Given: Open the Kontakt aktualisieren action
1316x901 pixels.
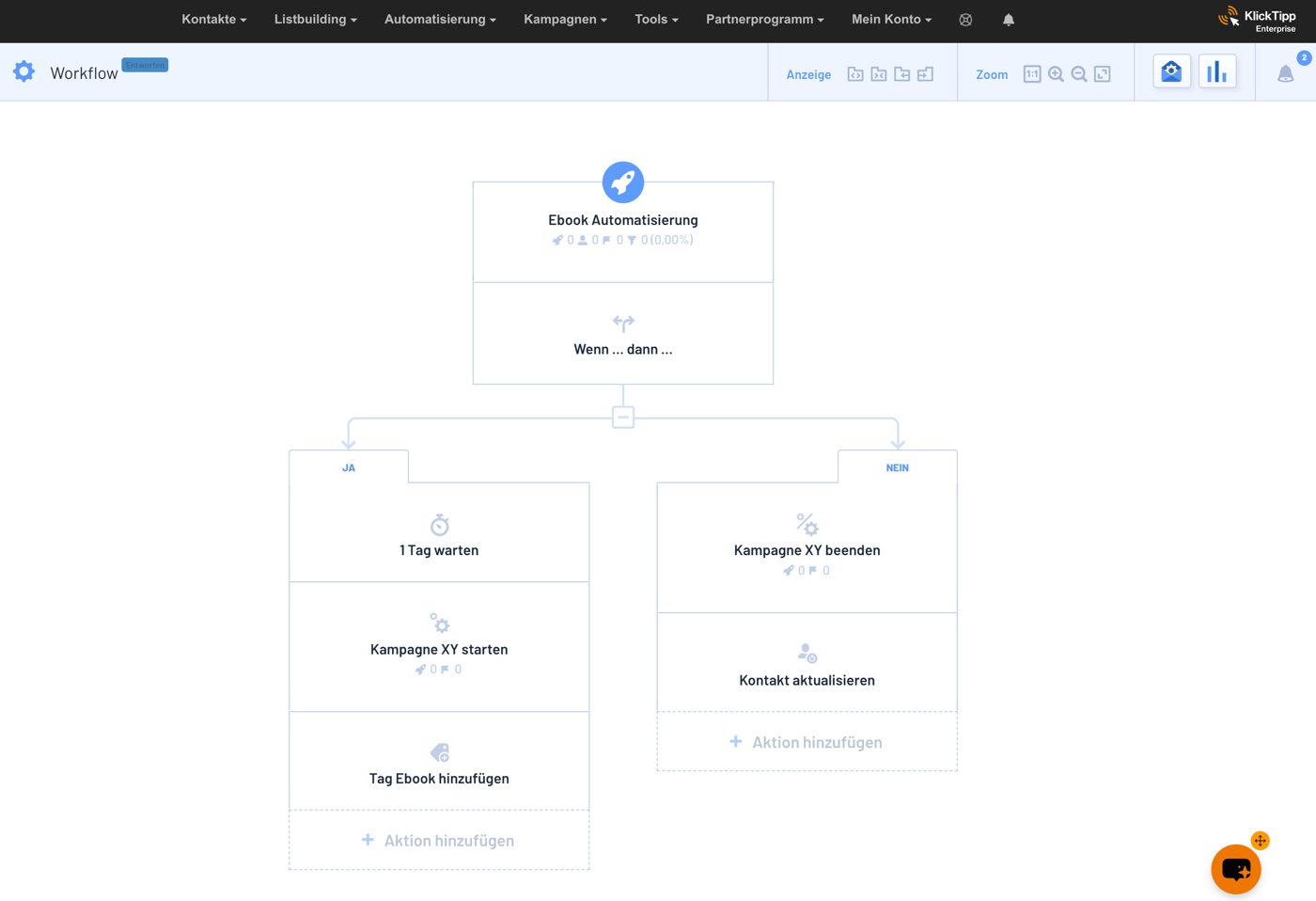Looking at the screenshot, I should (x=807, y=663).
